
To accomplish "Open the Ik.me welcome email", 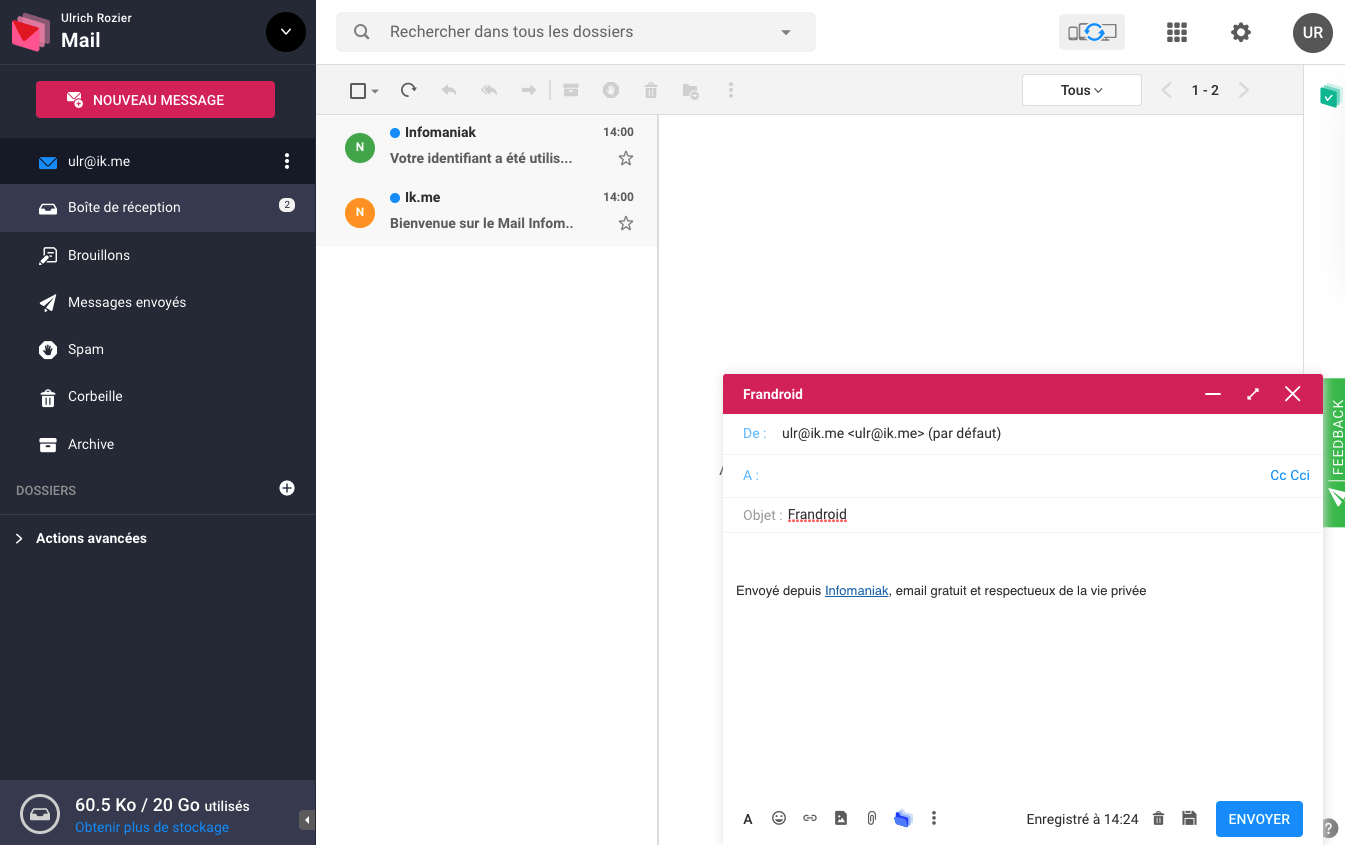I will click(487, 212).
